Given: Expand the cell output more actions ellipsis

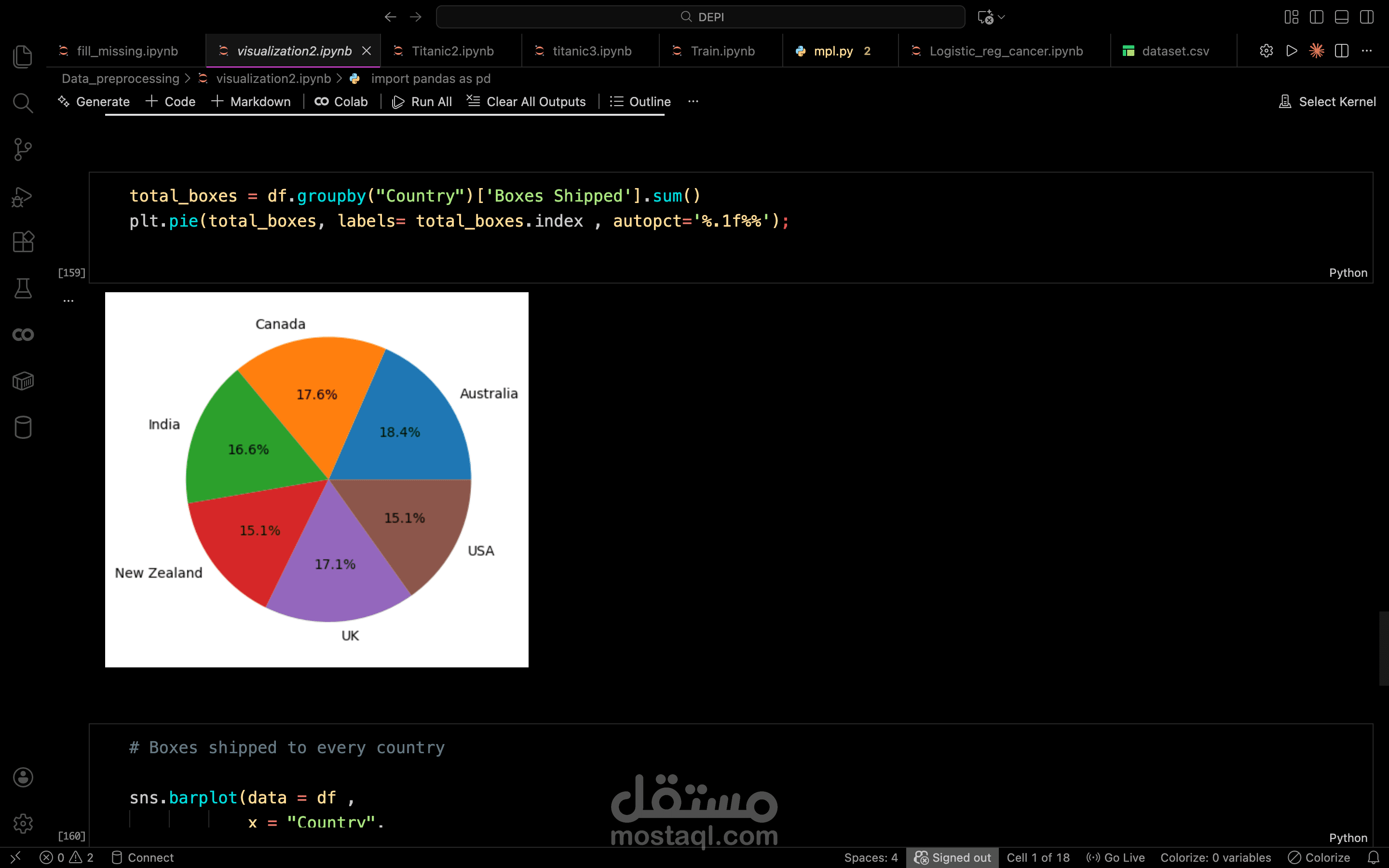Looking at the screenshot, I should click(x=68, y=300).
